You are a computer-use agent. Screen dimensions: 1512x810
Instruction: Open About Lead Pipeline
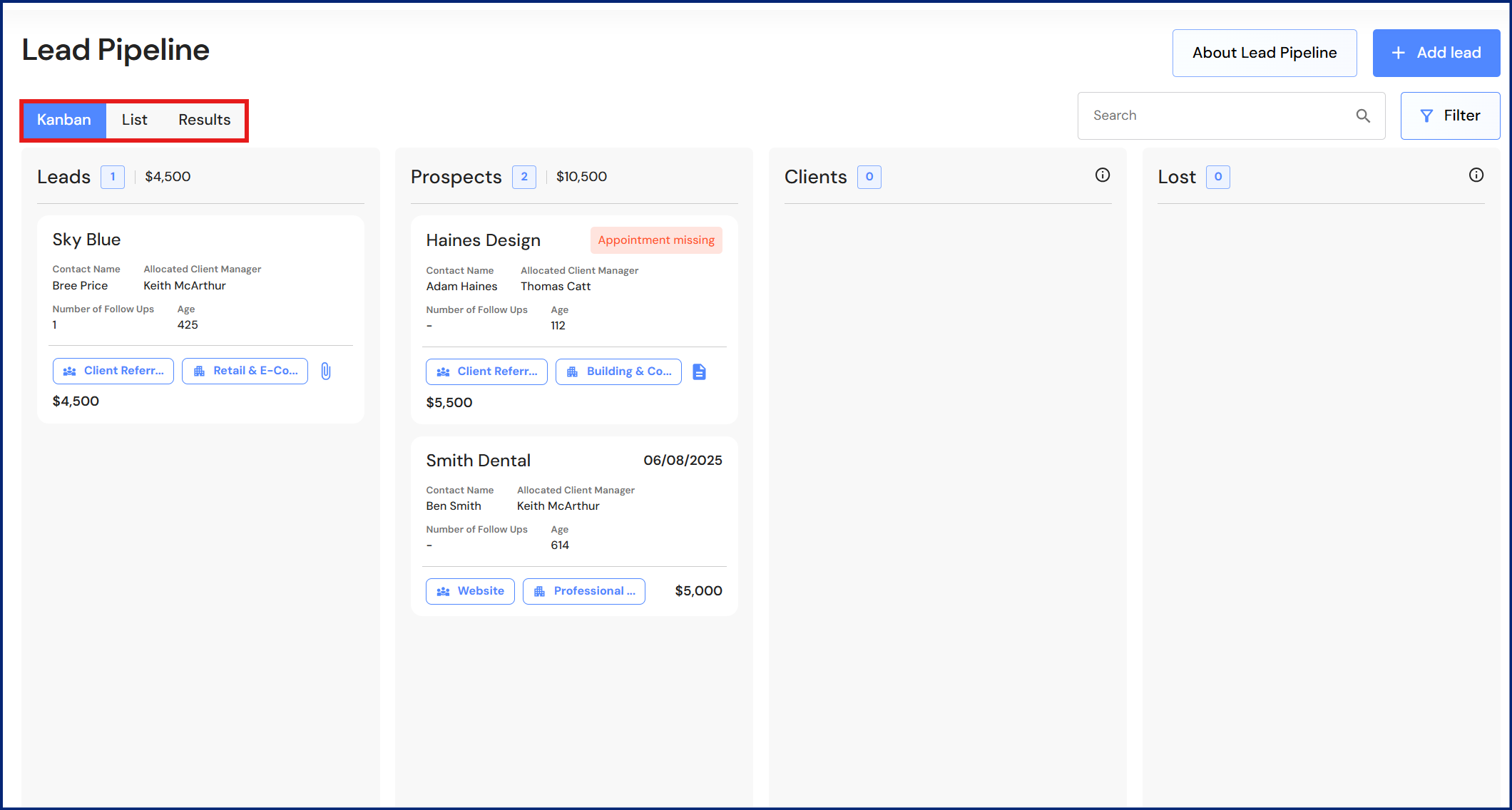(1264, 53)
